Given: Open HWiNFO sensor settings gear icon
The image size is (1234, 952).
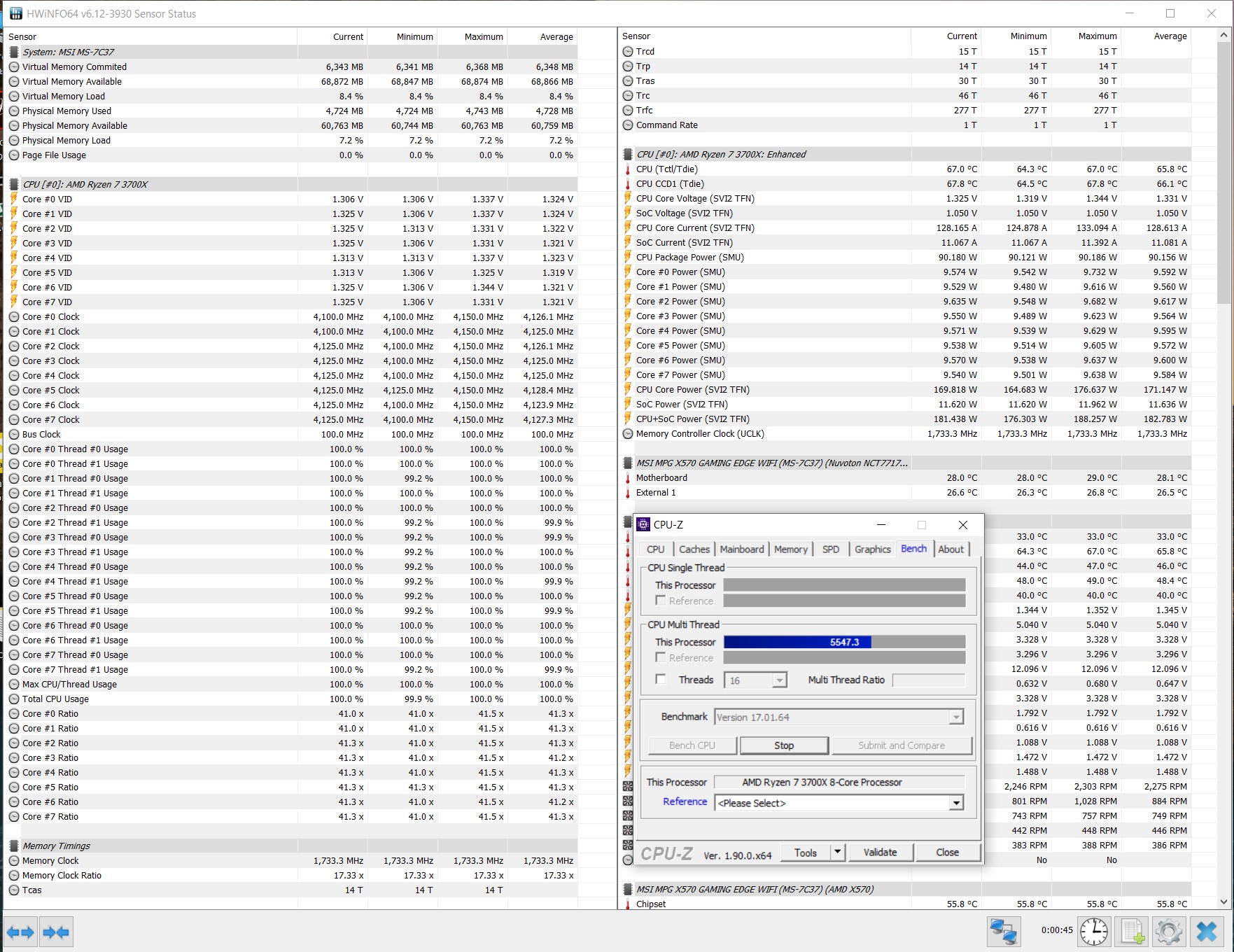Looking at the screenshot, I should click(x=1169, y=932).
